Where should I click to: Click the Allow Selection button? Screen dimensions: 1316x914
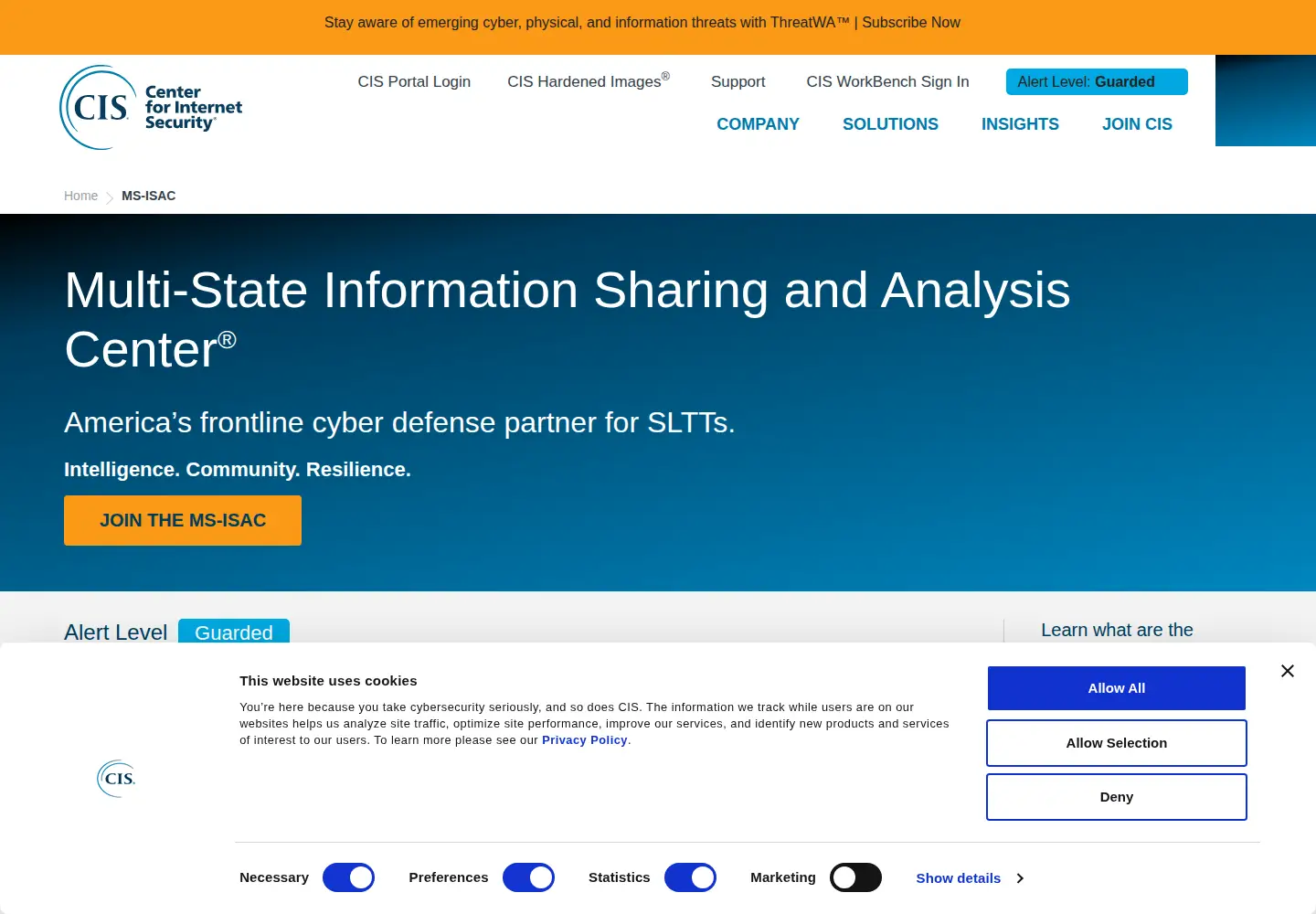[x=1116, y=743]
